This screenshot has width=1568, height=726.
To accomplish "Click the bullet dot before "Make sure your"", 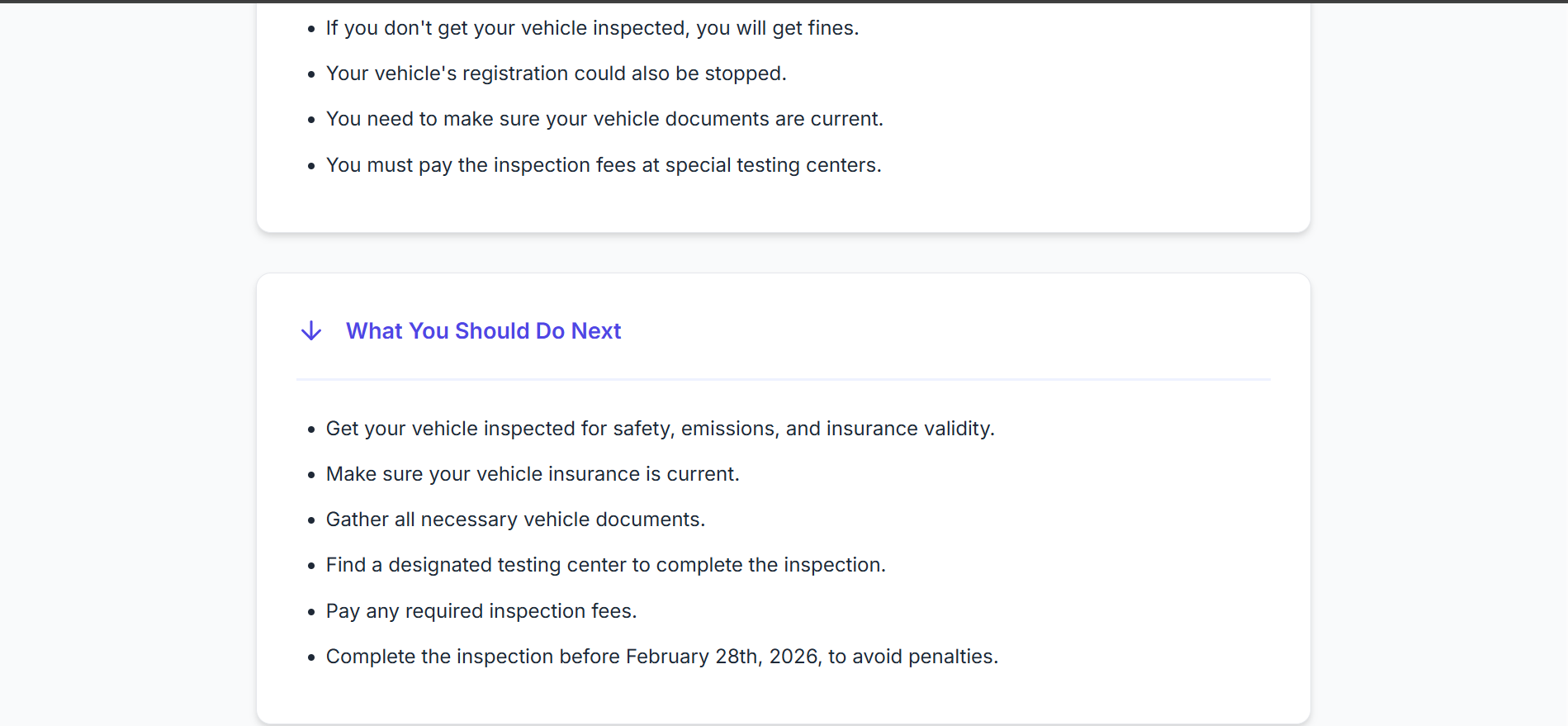I will click(x=311, y=475).
